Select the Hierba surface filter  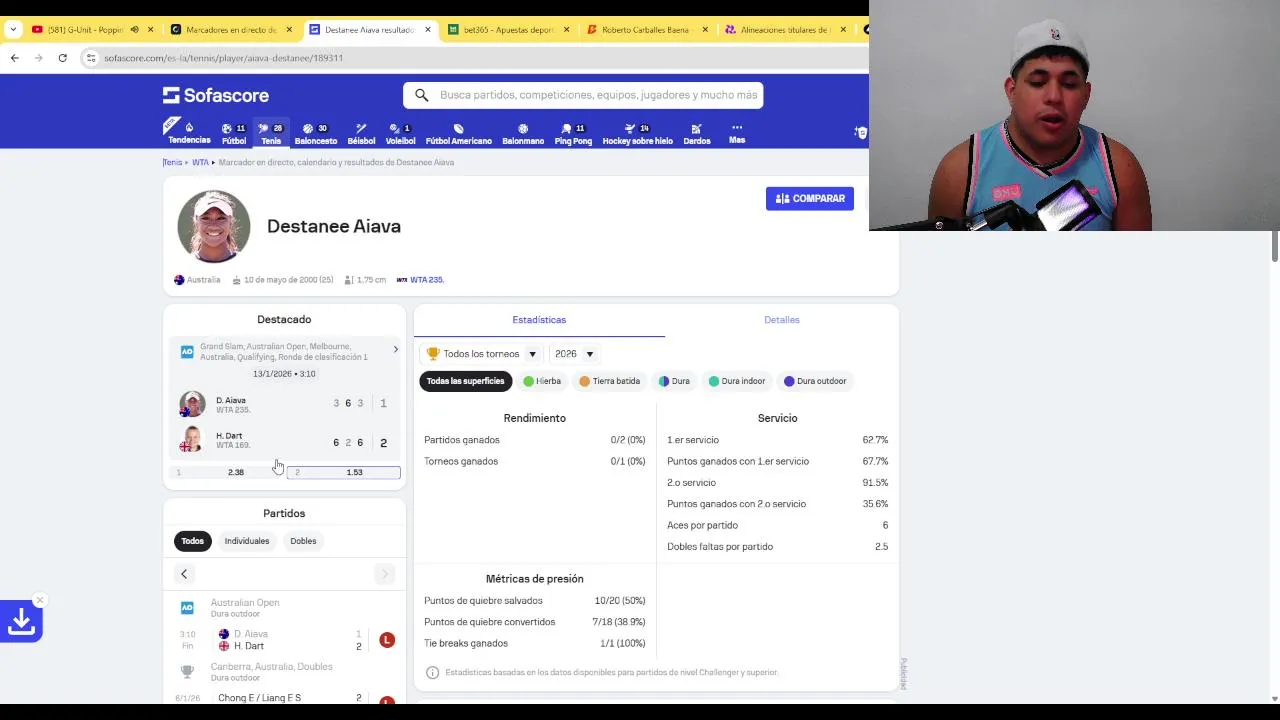point(542,381)
